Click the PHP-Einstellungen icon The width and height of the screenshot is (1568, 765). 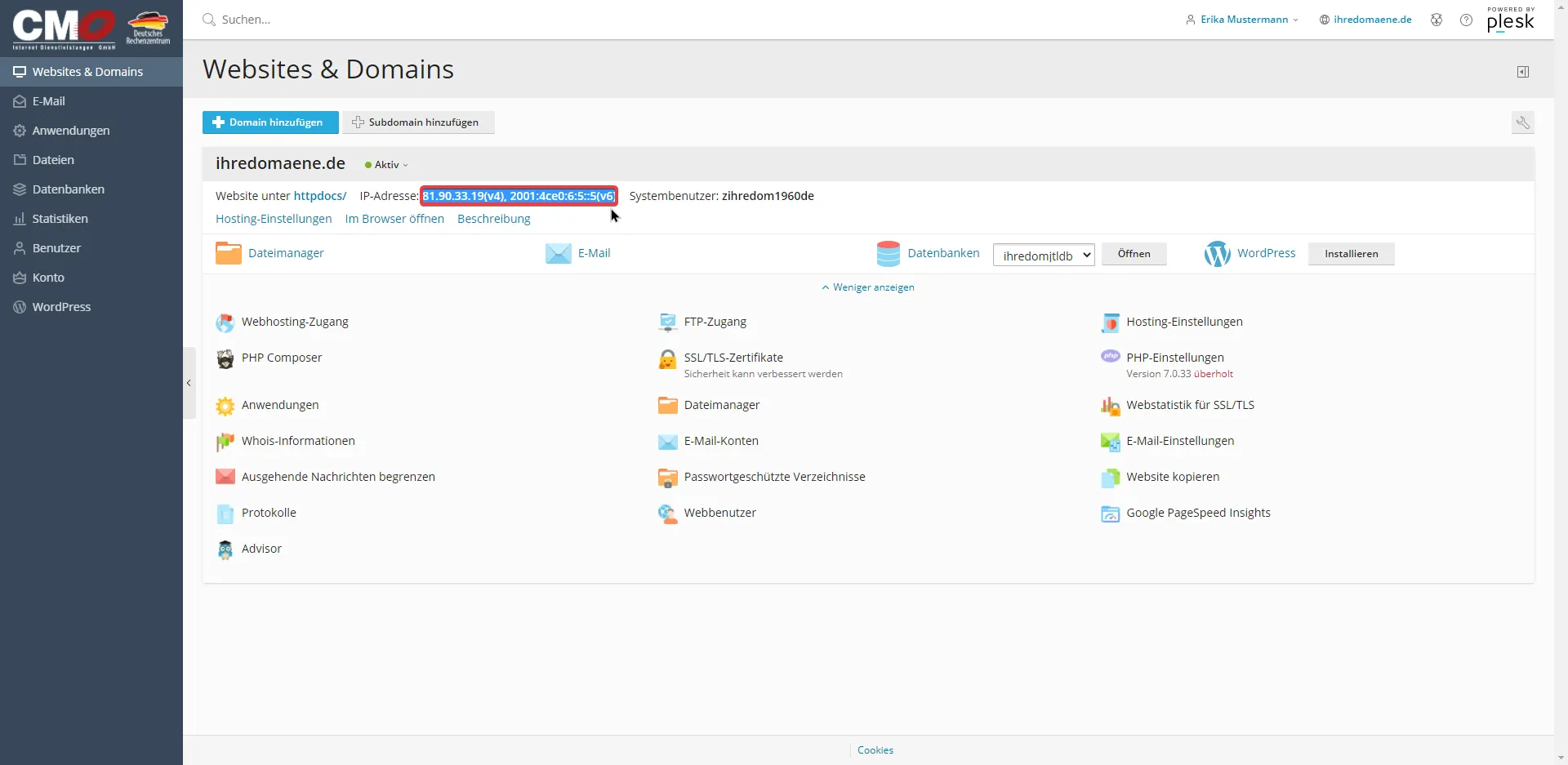tap(1111, 356)
